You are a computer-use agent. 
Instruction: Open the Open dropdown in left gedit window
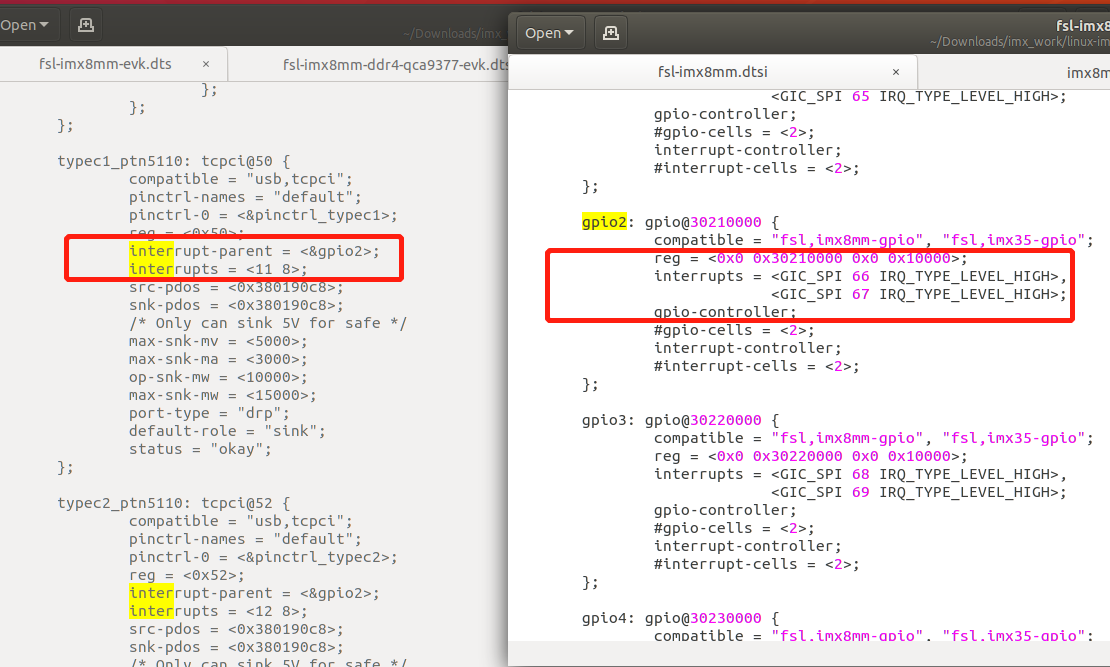25,25
